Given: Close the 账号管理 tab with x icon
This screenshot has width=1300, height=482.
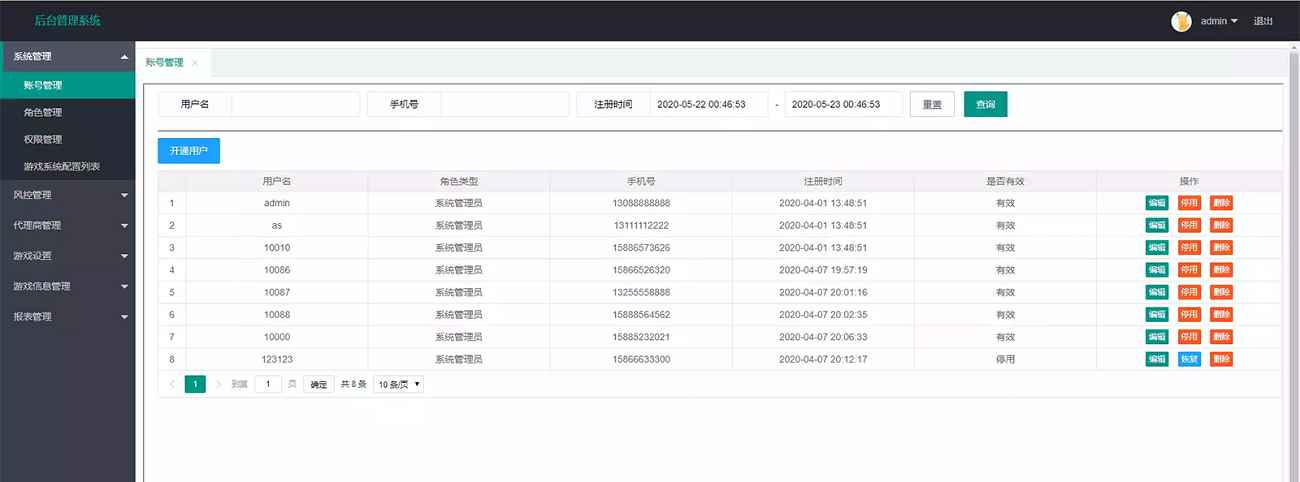Looking at the screenshot, I should pos(195,63).
